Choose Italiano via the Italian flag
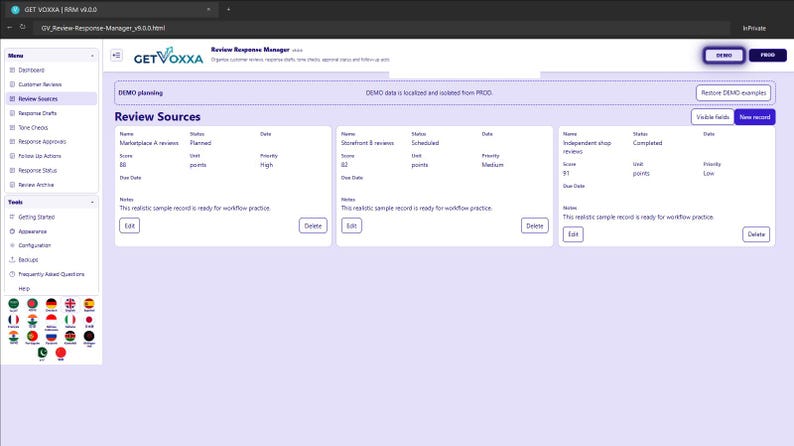Screen dimensions: 794x446 click(70, 321)
